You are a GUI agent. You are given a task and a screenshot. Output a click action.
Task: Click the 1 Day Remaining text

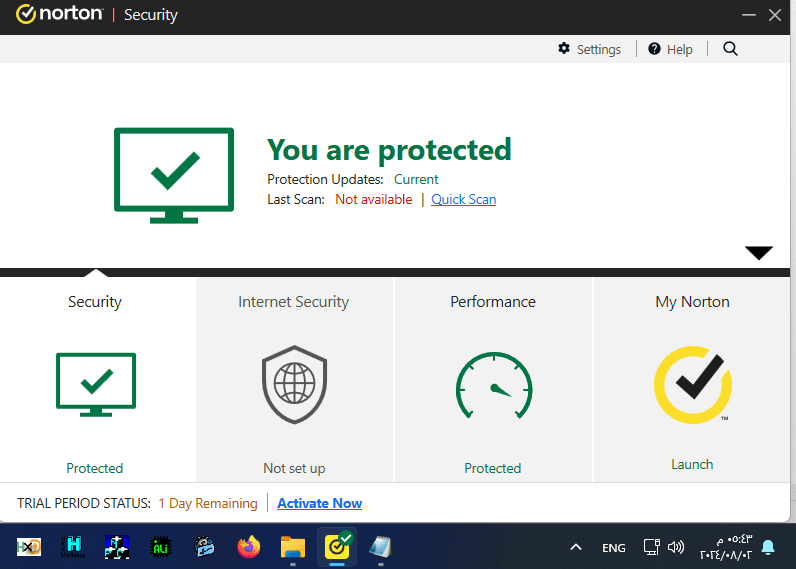208,504
